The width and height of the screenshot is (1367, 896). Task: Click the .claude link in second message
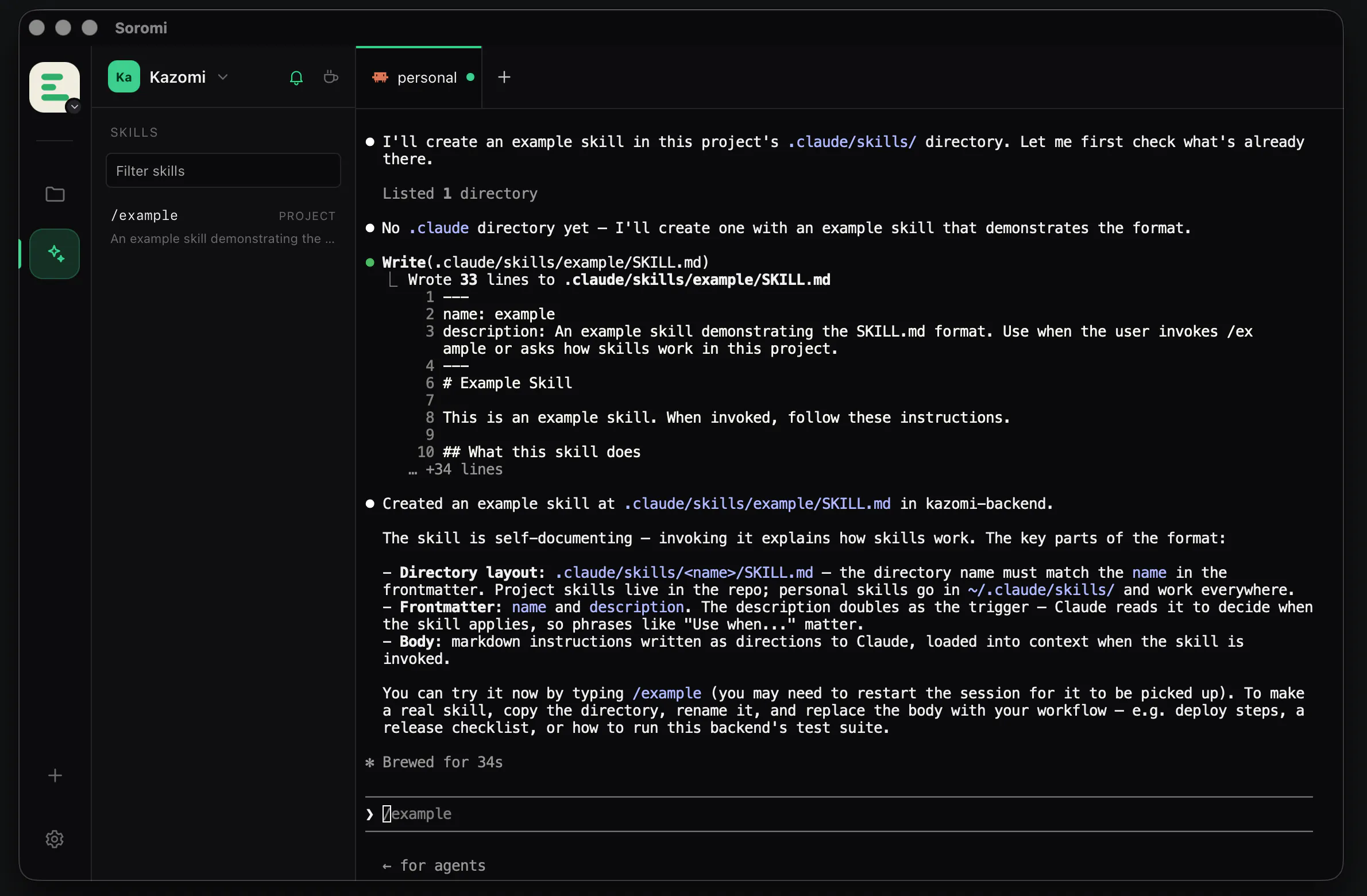(x=439, y=228)
